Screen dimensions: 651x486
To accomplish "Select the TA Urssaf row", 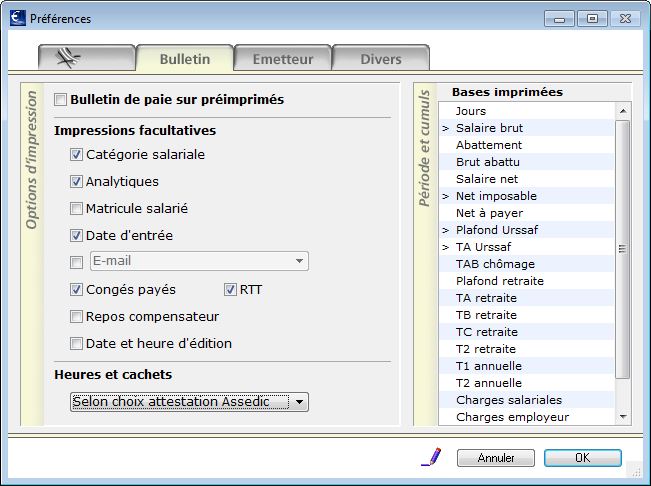I will (526, 247).
